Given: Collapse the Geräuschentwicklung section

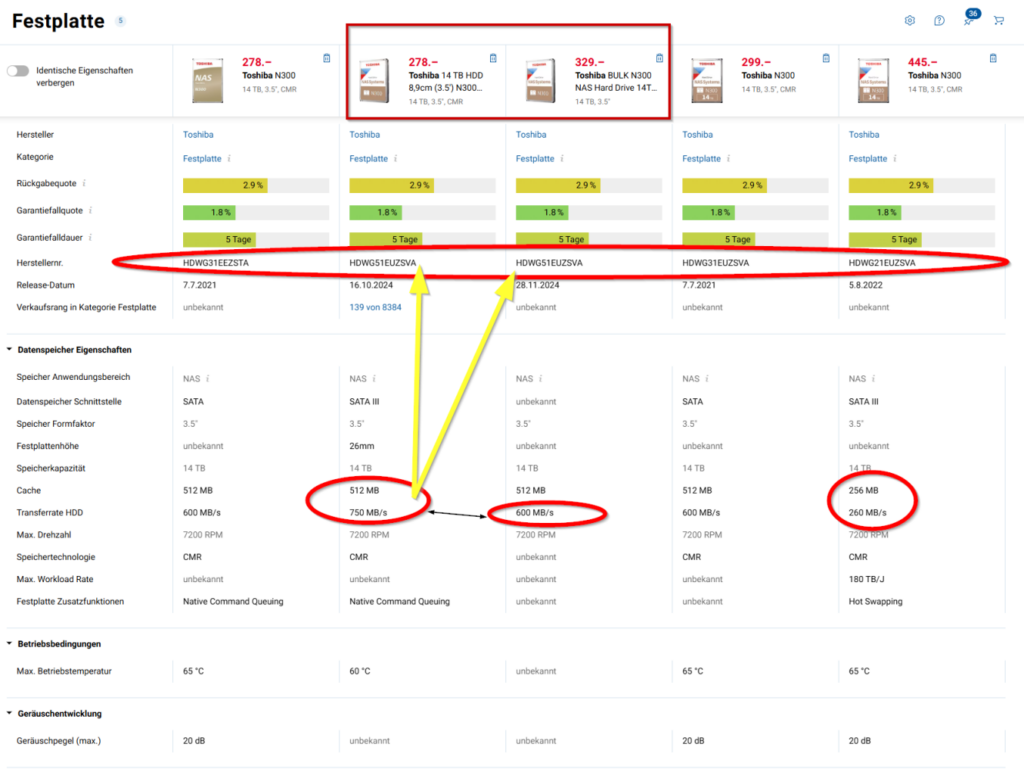Looking at the screenshot, I should (x=9, y=714).
